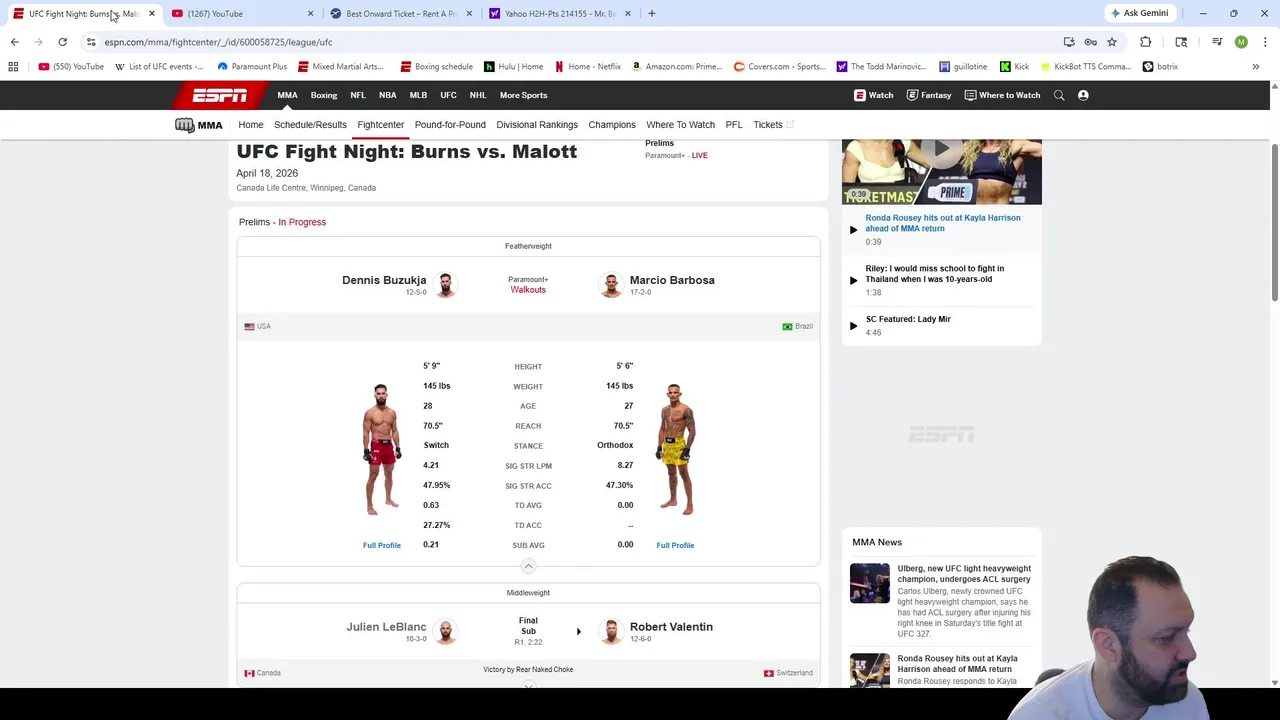The height and width of the screenshot is (720, 1280).
Task: Open the Hulu Home bookmark
Action: click(514, 67)
